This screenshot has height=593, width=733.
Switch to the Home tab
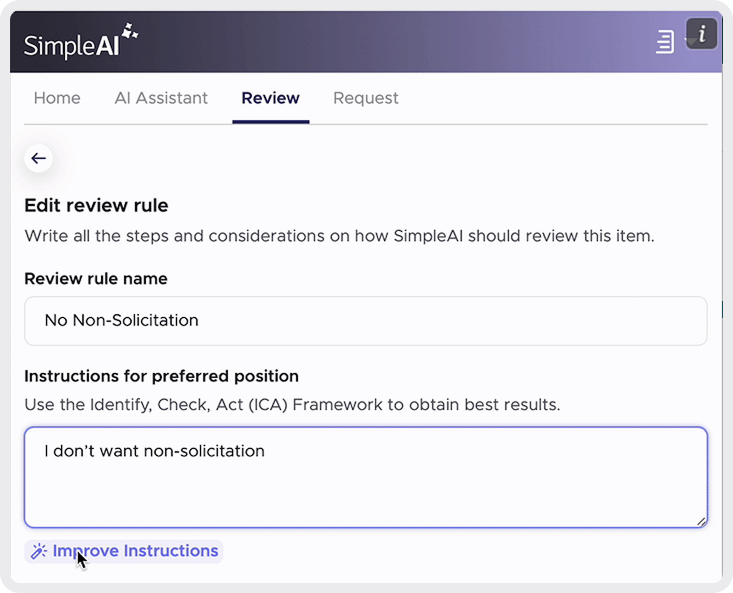tap(57, 98)
